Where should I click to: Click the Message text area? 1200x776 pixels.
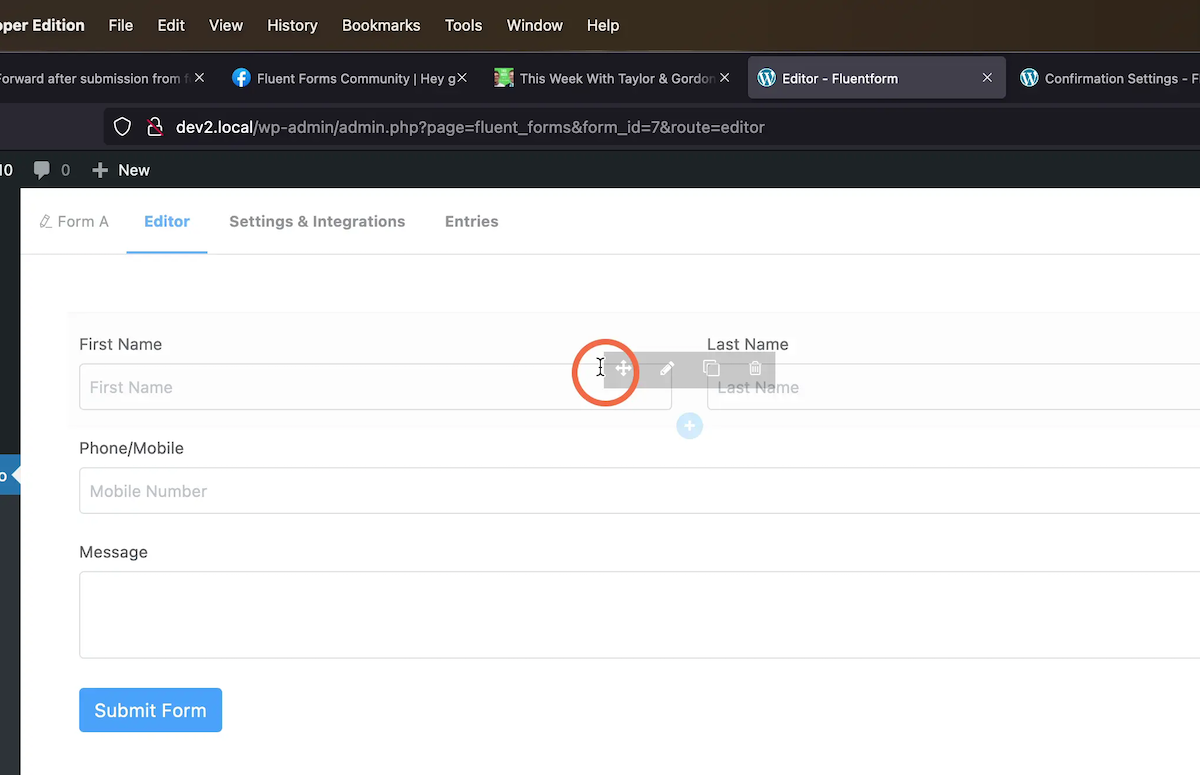click(x=400, y=615)
